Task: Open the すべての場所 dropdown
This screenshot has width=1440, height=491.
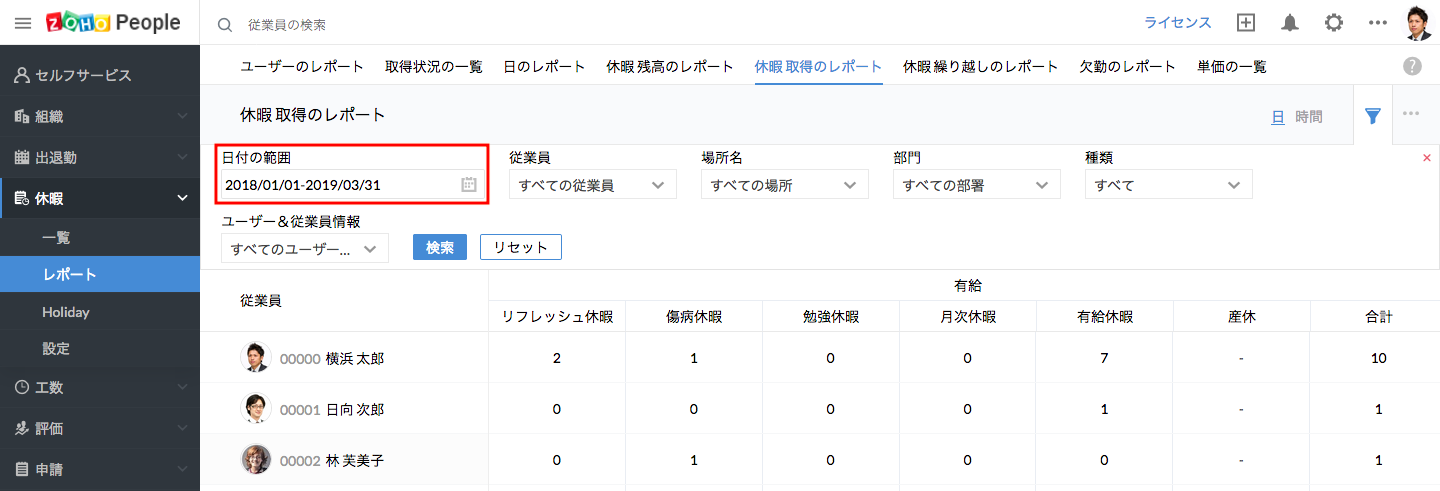Action: point(784,185)
